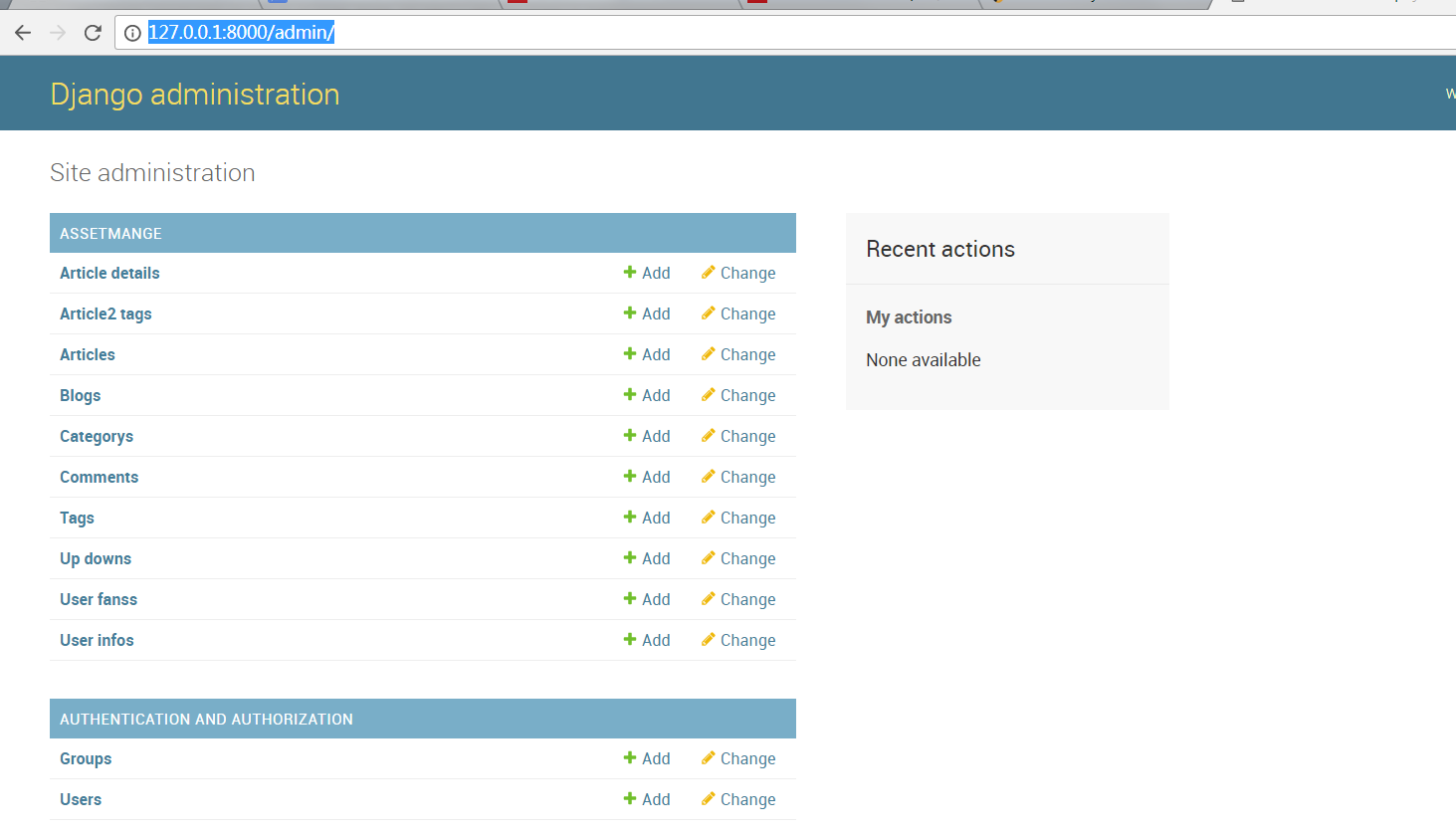1456x836 pixels.
Task: Click Change for Categorys
Action: [x=738, y=436]
